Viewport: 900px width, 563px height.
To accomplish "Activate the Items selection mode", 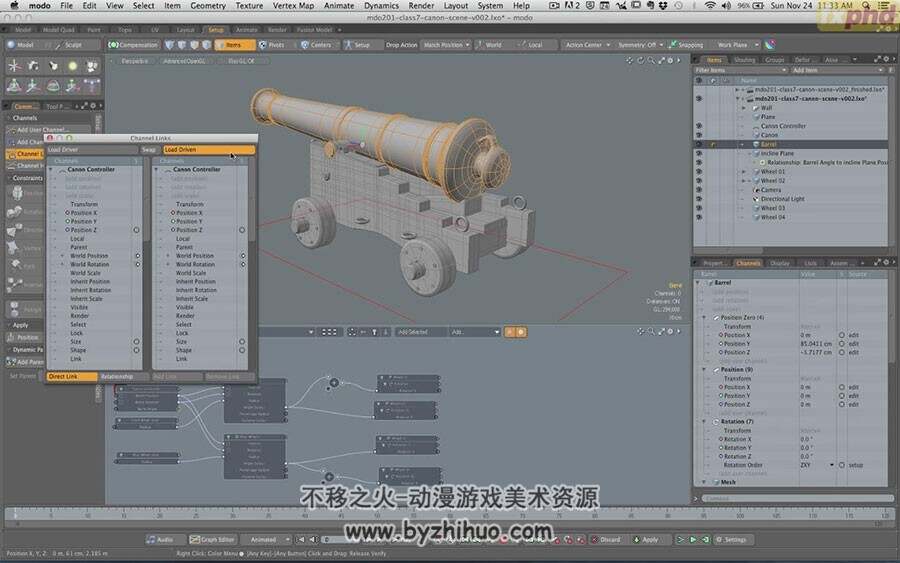I will point(234,45).
